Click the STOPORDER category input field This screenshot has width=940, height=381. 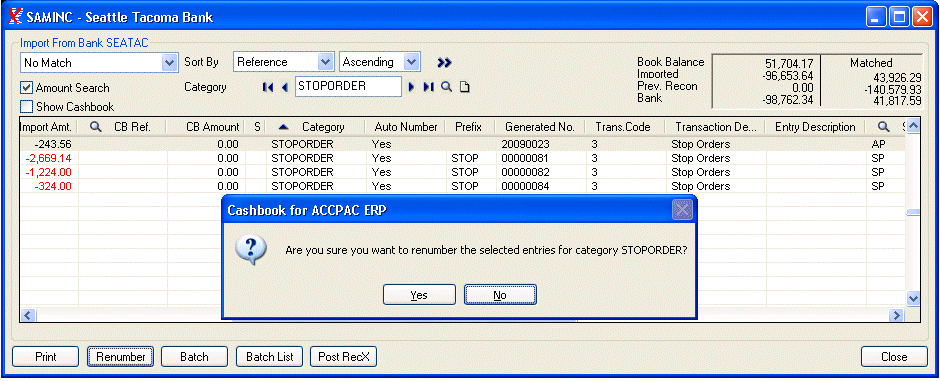coord(348,86)
